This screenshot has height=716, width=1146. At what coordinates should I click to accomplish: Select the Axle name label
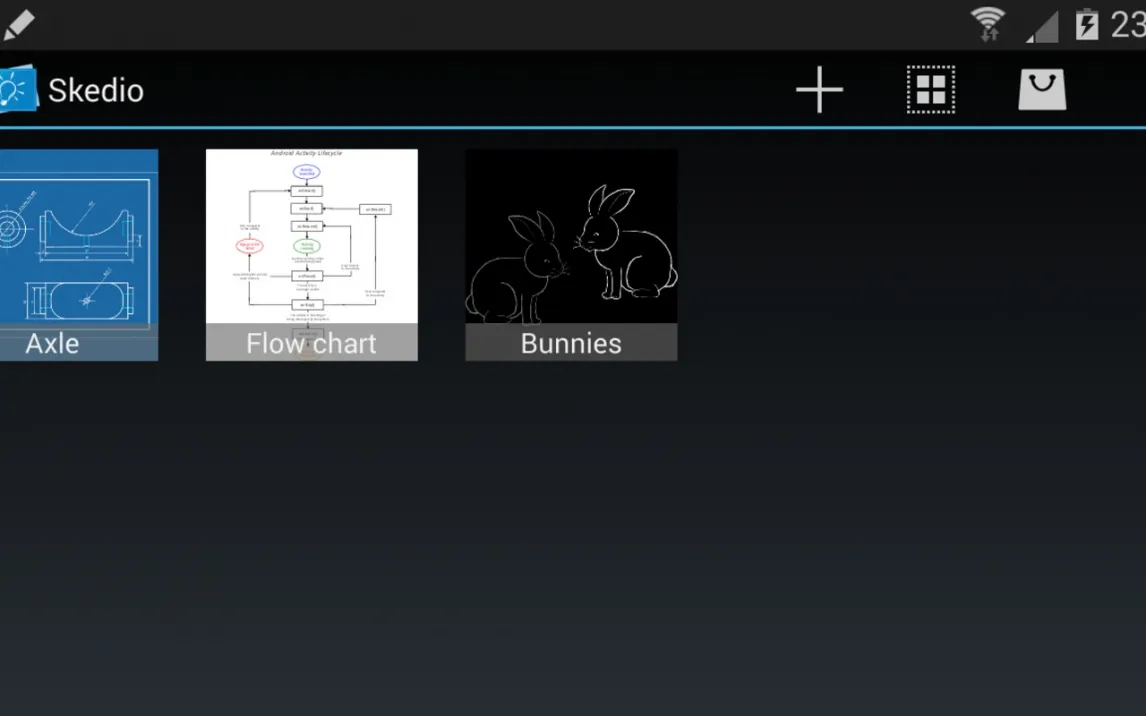(x=52, y=343)
